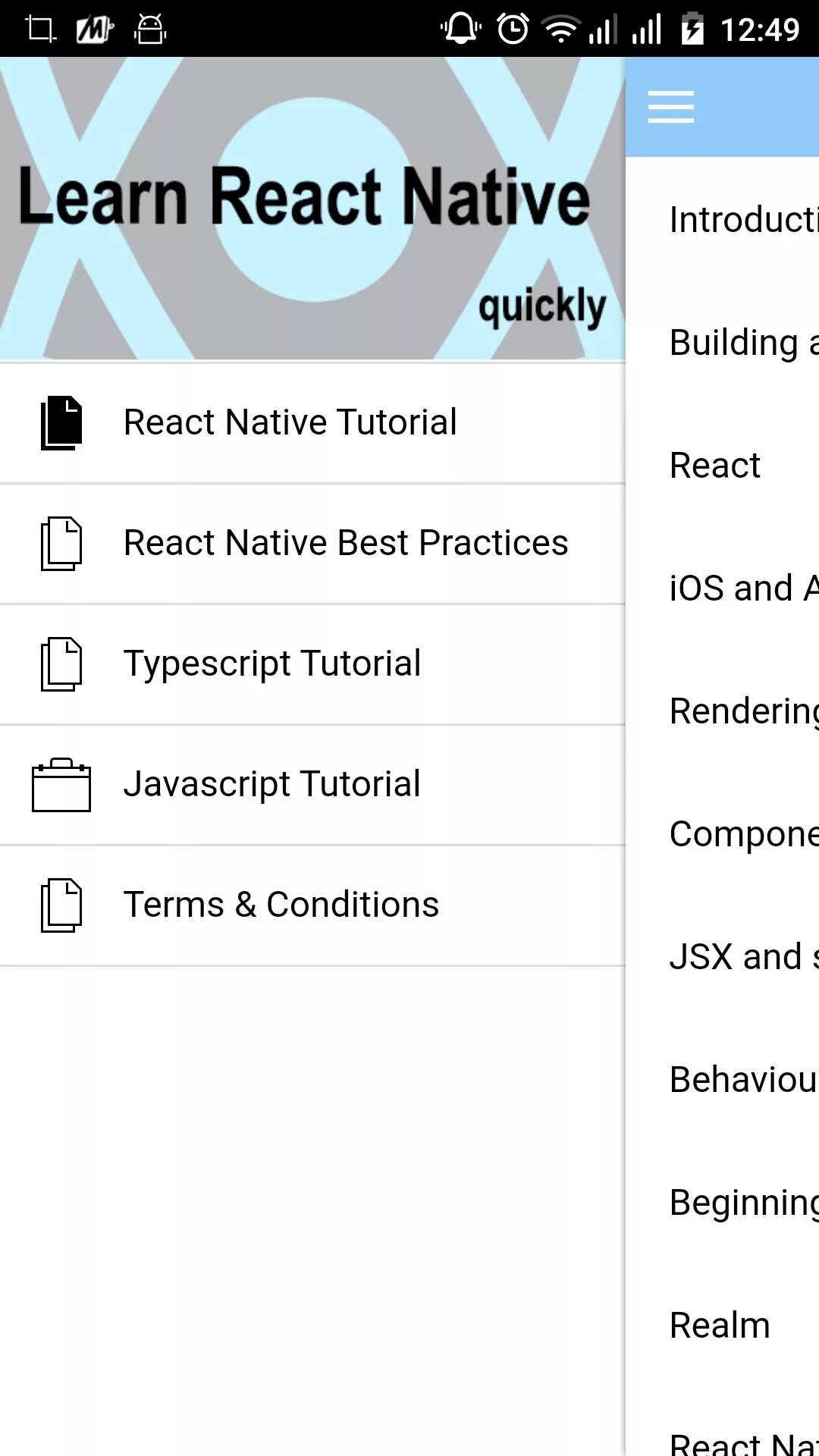Image resolution: width=819 pixels, height=1456 pixels.
Task: Tap the hamburger menu icon
Action: (x=671, y=107)
